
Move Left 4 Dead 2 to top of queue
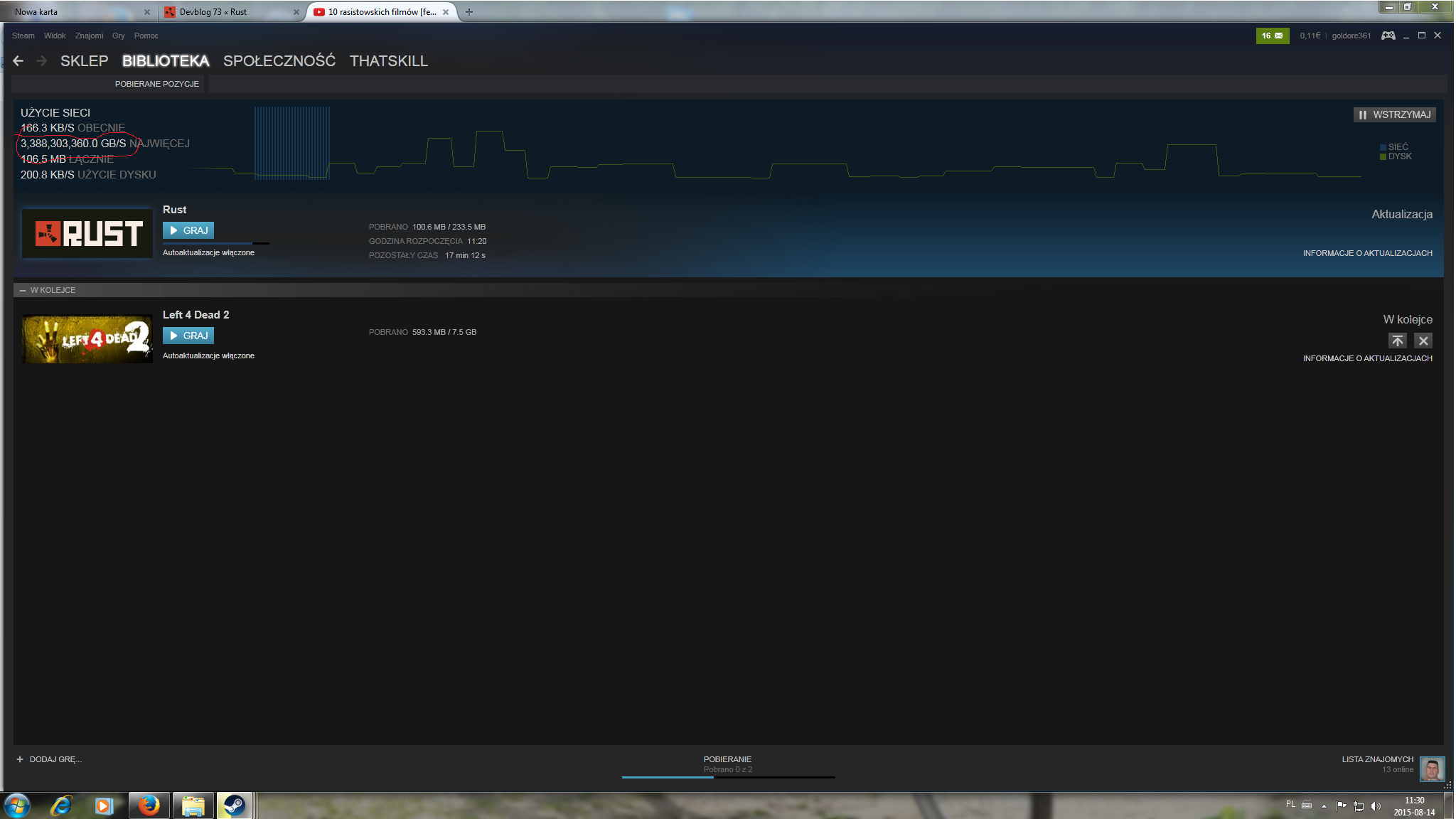point(1397,341)
